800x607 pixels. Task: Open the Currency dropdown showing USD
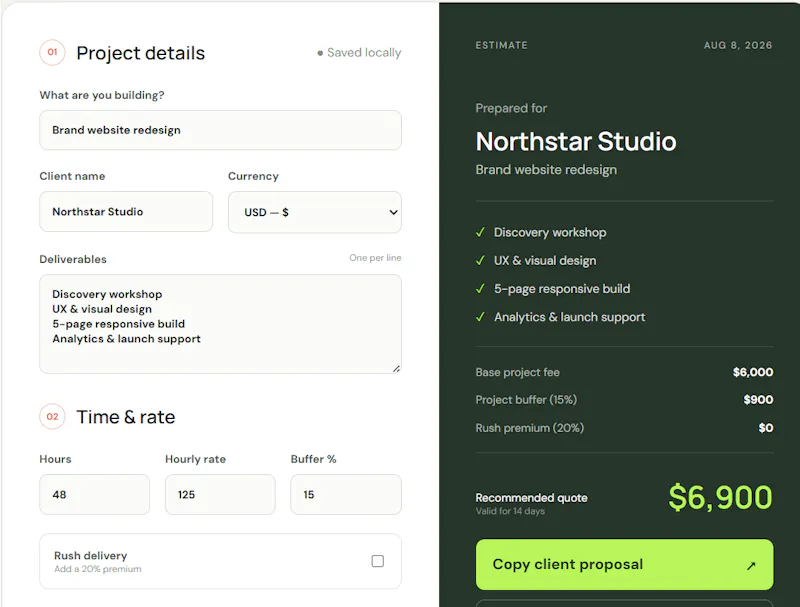pyautogui.click(x=315, y=212)
